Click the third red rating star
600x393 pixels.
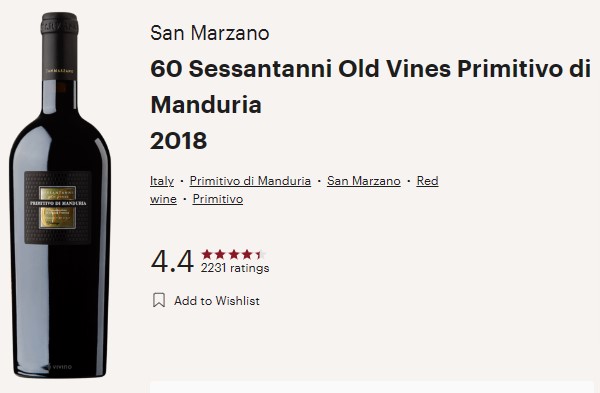tap(233, 254)
